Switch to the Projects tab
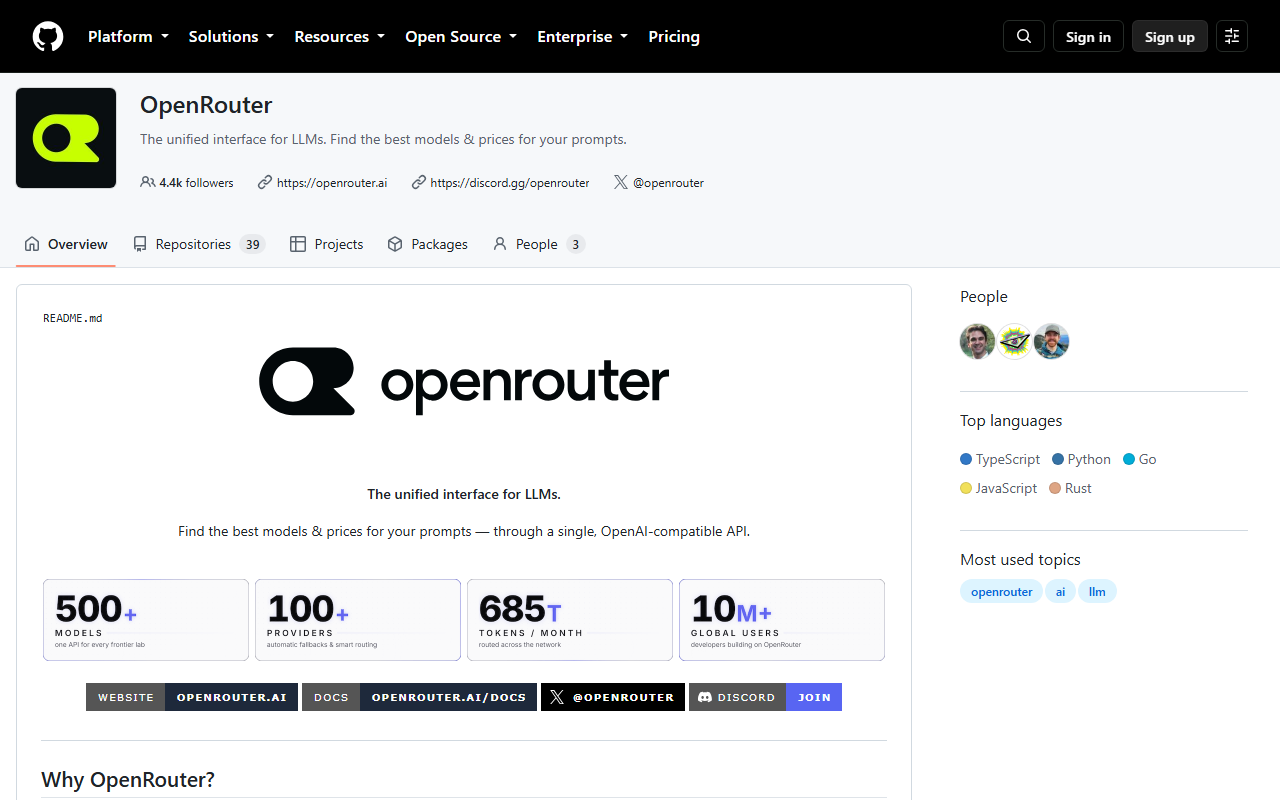Image resolution: width=1280 pixels, height=800 pixels. pyautogui.click(x=326, y=244)
